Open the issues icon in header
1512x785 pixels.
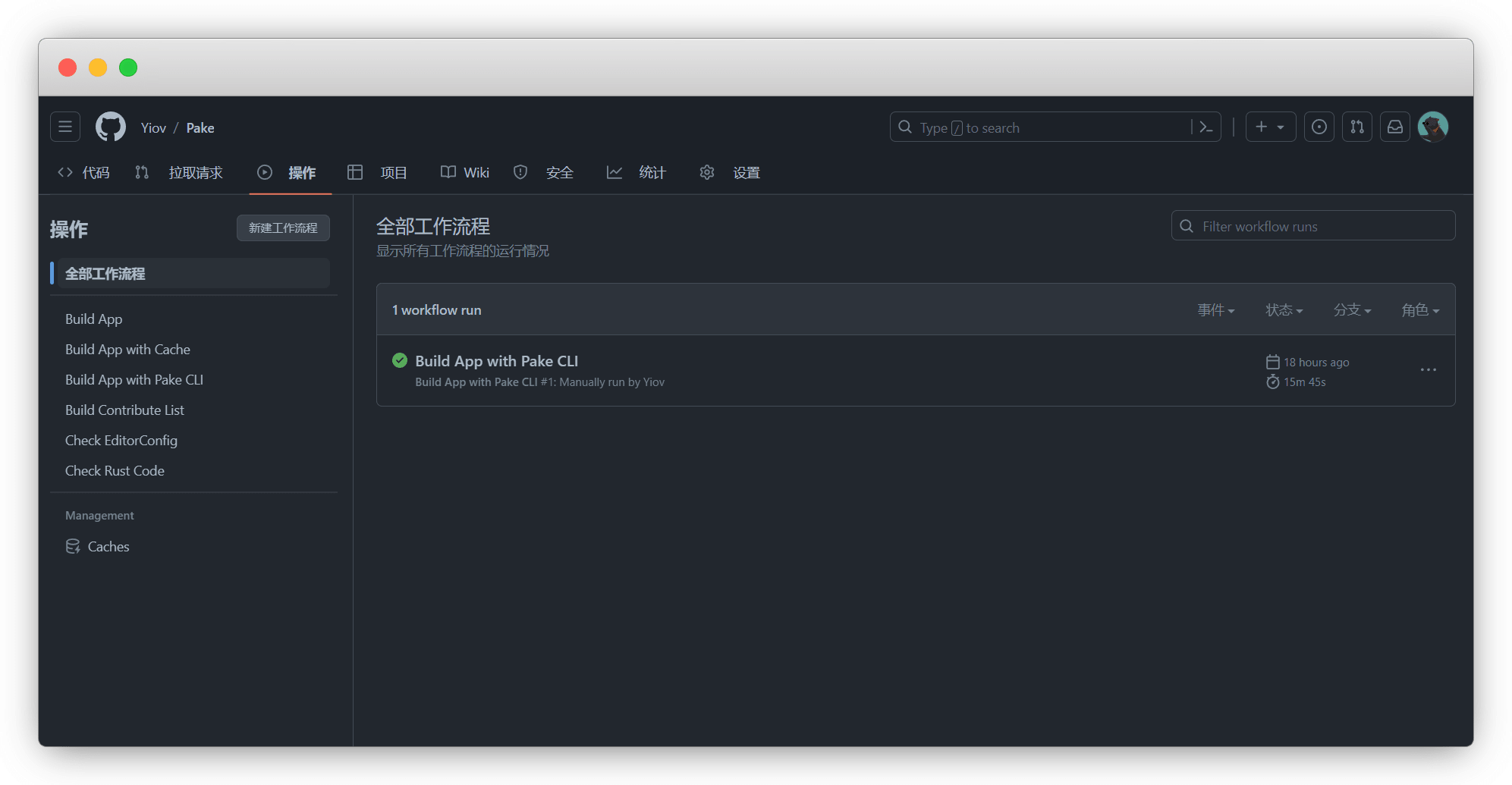(1319, 127)
